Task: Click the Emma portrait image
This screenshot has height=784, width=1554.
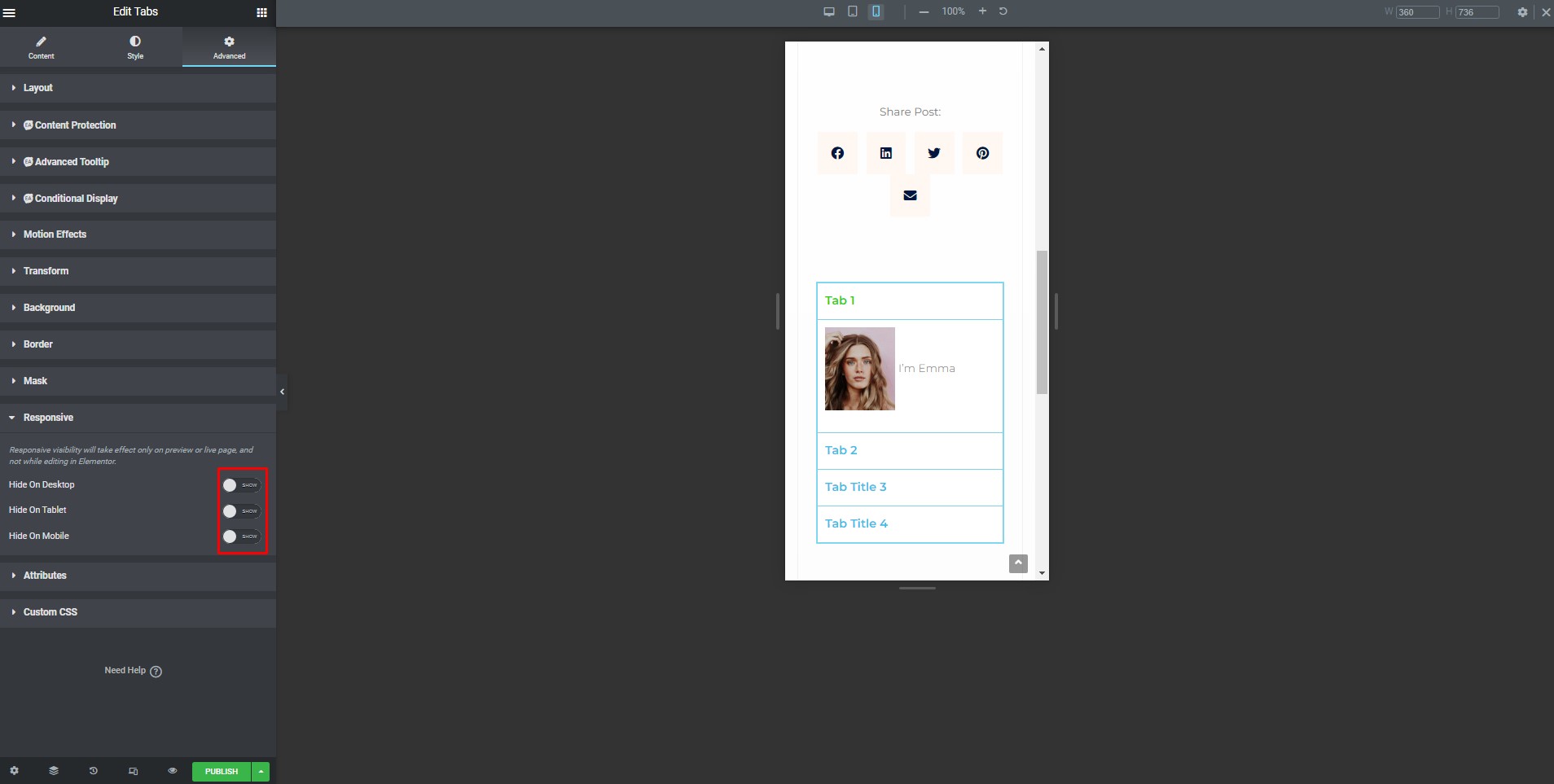Action: 860,369
